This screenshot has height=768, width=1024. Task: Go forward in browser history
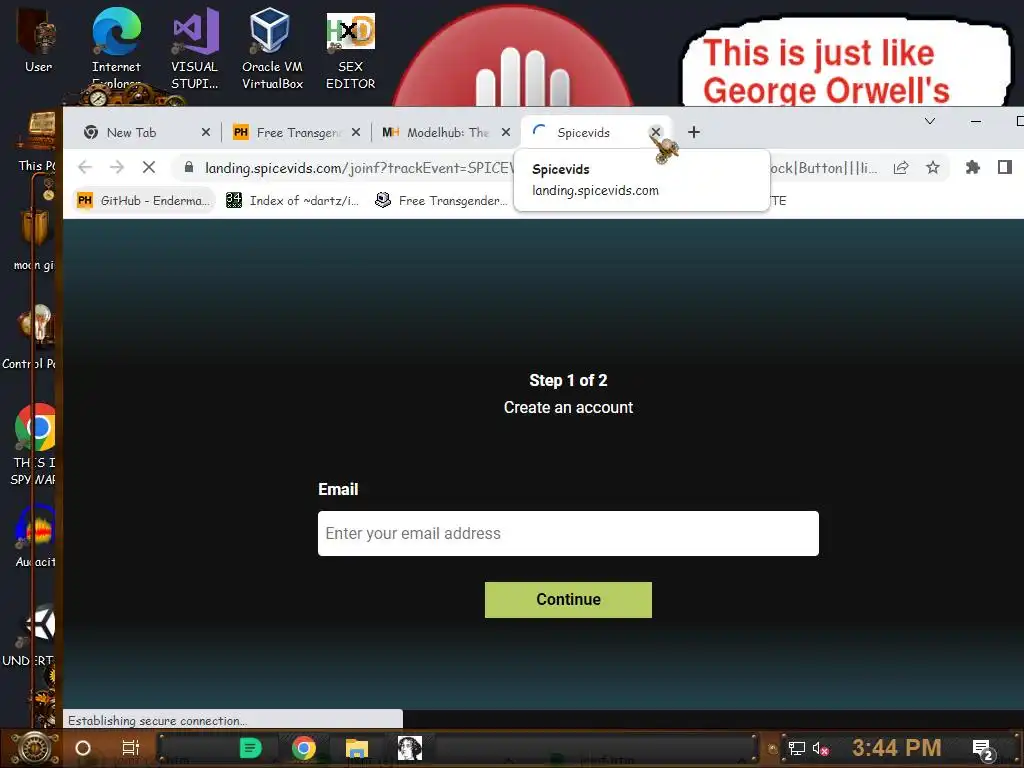pos(117,167)
